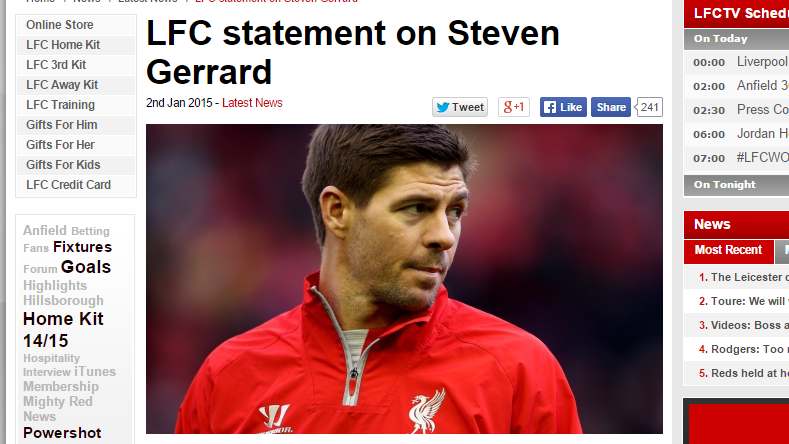The height and width of the screenshot is (444, 789).
Task: Click the Goals tag in tag cloud
Action: (x=86, y=267)
